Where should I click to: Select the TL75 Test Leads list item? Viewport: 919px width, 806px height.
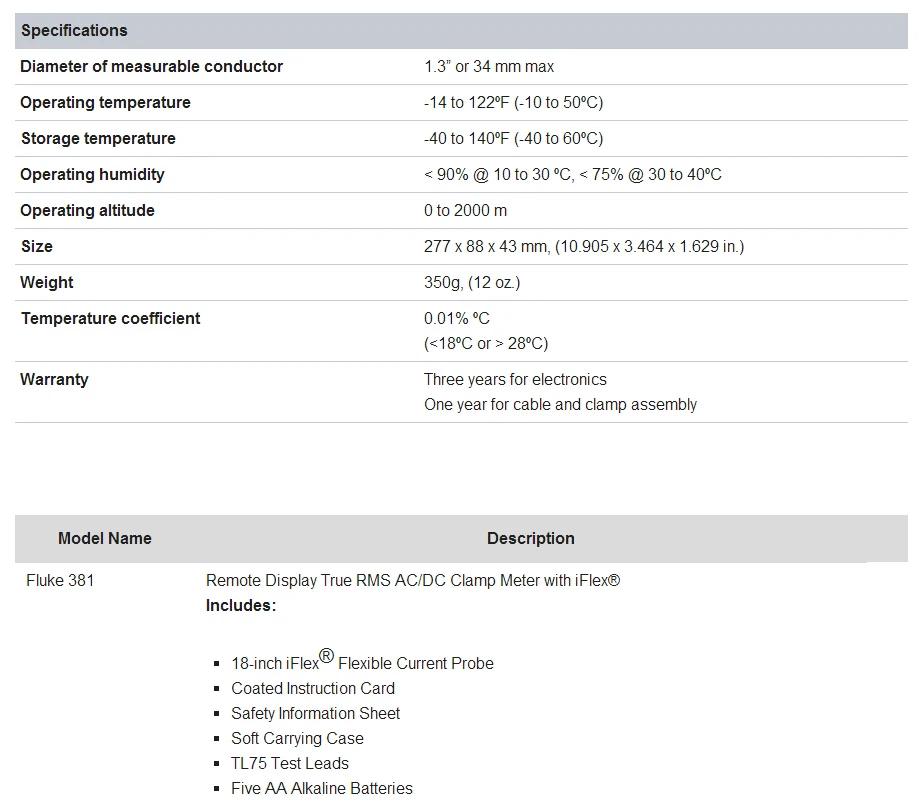coord(290,763)
